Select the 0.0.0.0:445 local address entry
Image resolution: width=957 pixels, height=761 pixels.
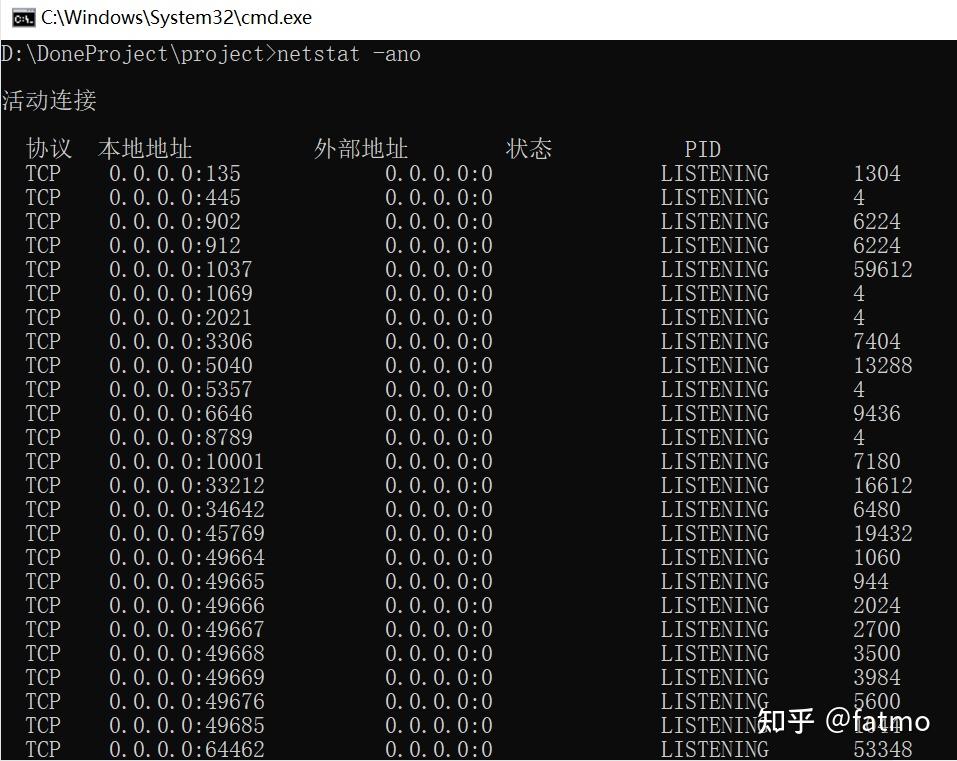[x=173, y=197]
